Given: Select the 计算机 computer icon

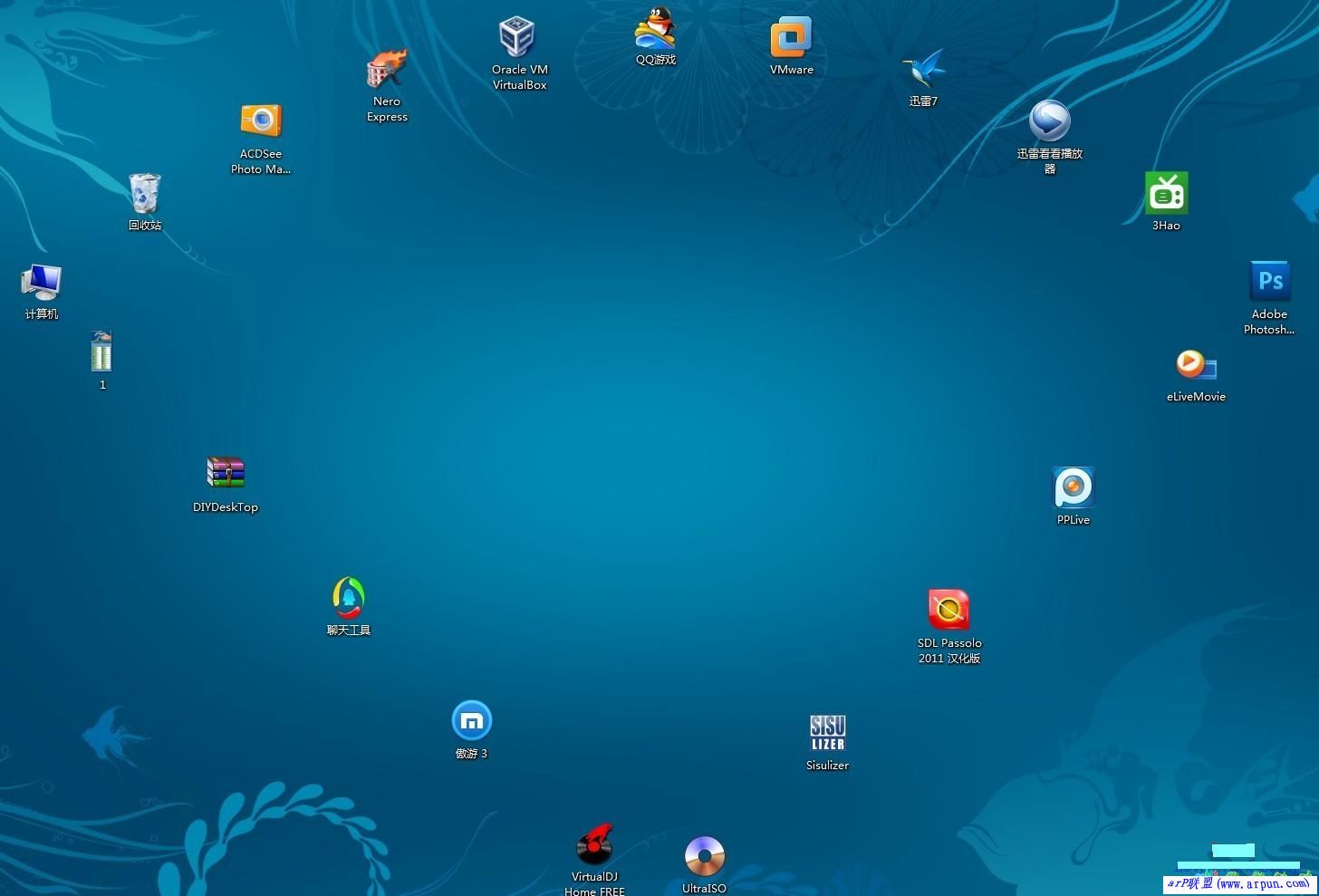Looking at the screenshot, I should pos(42,283).
